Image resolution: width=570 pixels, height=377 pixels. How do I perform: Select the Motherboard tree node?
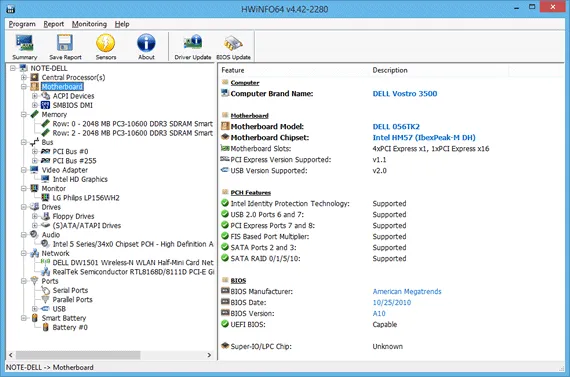(x=62, y=87)
